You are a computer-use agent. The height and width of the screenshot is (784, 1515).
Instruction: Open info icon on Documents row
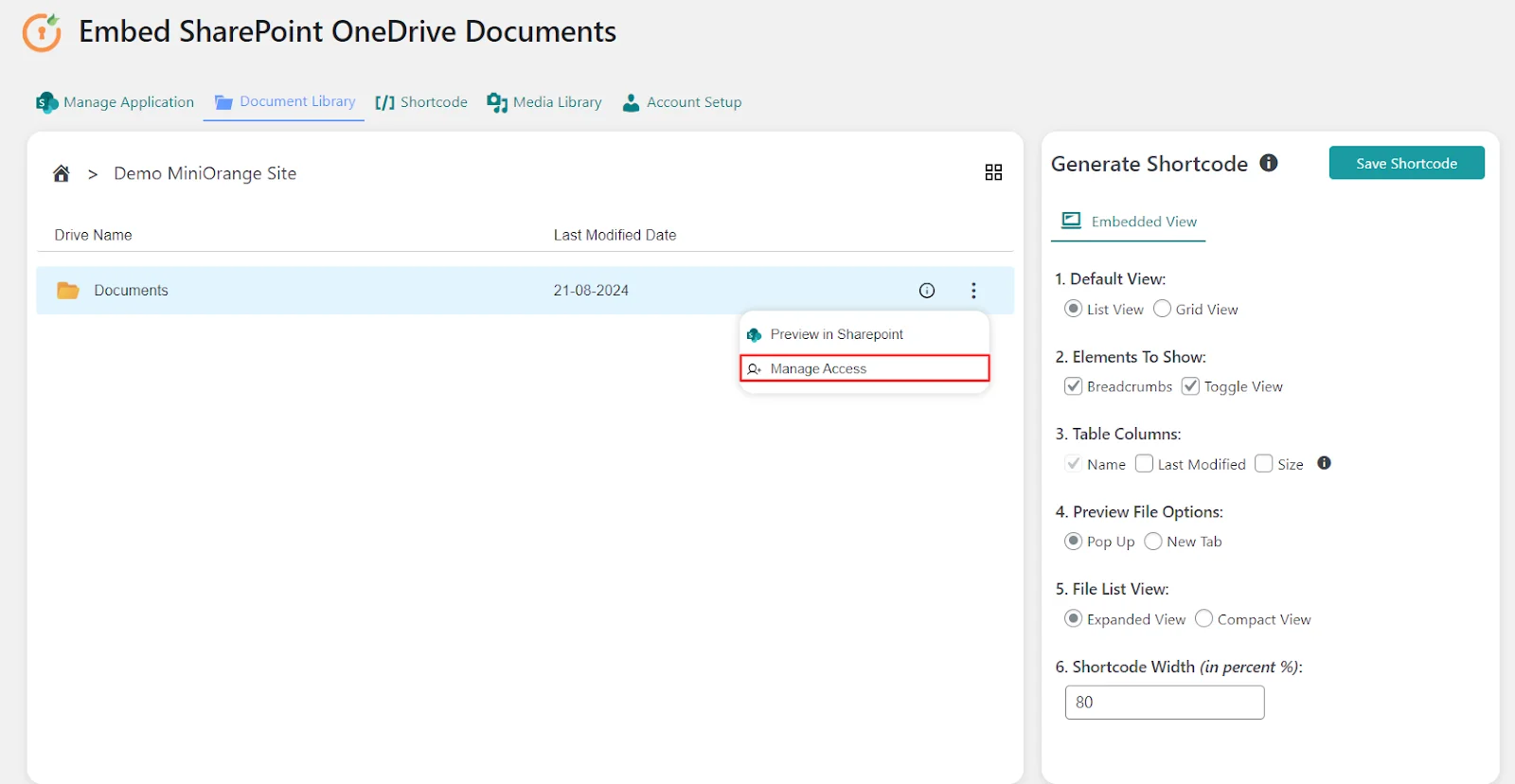click(927, 291)
